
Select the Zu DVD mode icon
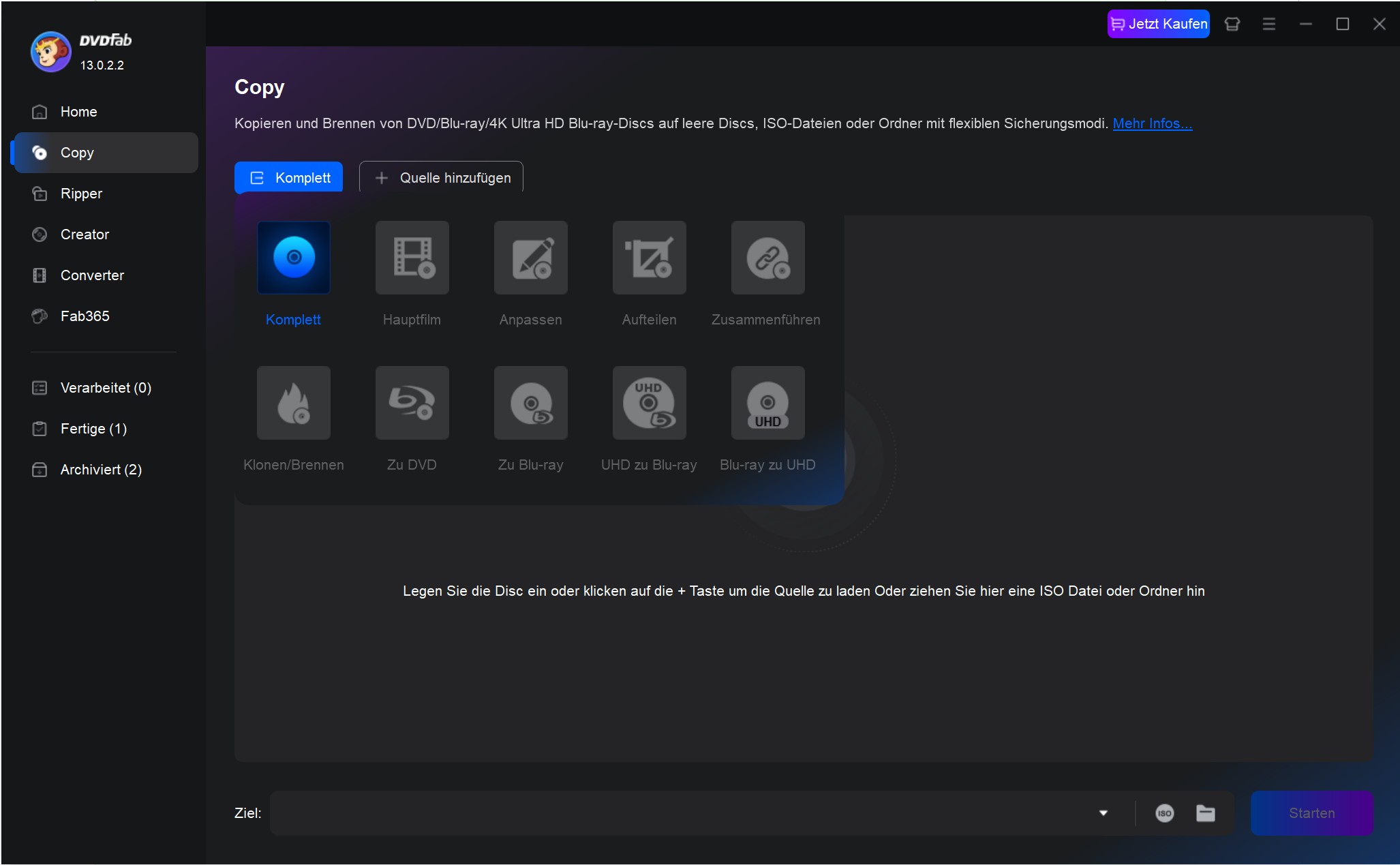(x=412, y=403)
